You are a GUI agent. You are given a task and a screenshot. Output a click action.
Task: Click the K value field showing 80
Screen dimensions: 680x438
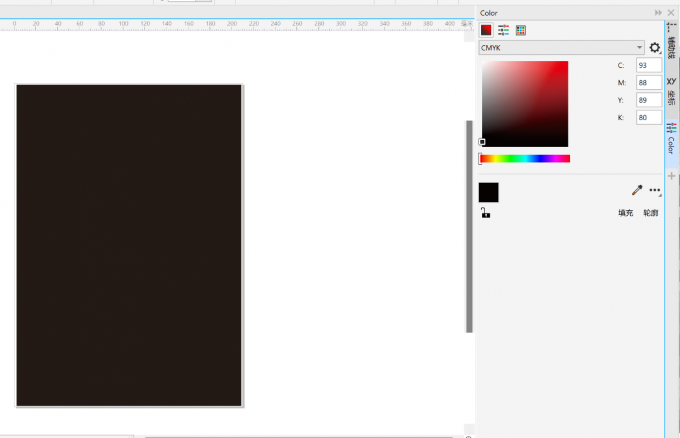pyautogui.click(x=649, y=117)
